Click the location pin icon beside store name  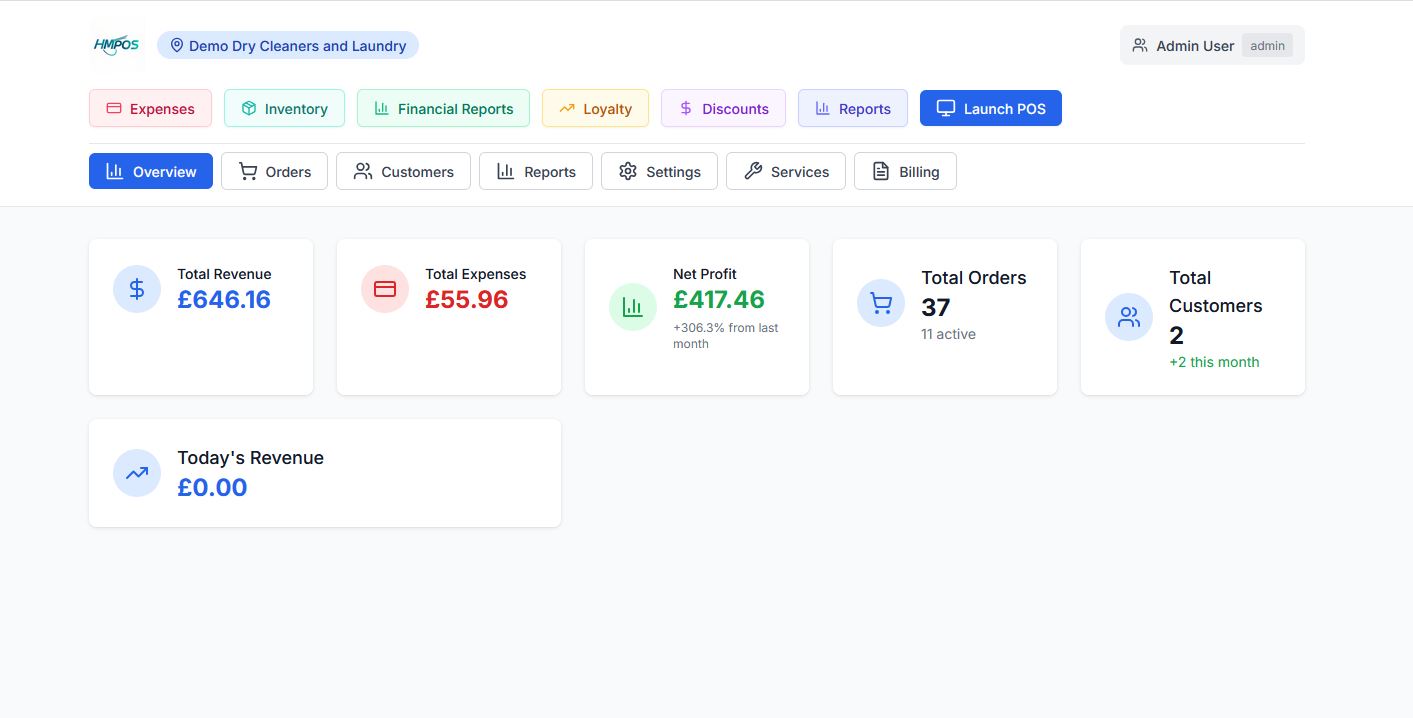click(177, 45)
